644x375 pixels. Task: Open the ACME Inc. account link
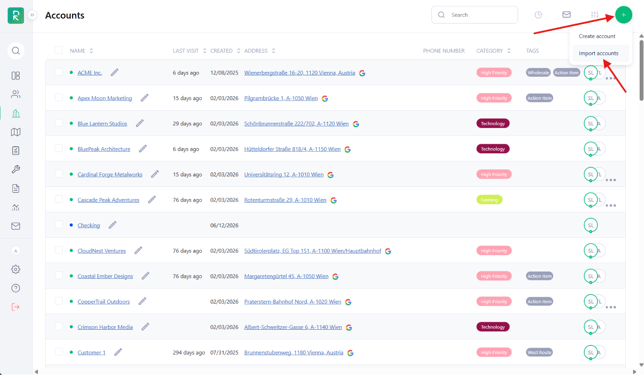click(90, 73)
